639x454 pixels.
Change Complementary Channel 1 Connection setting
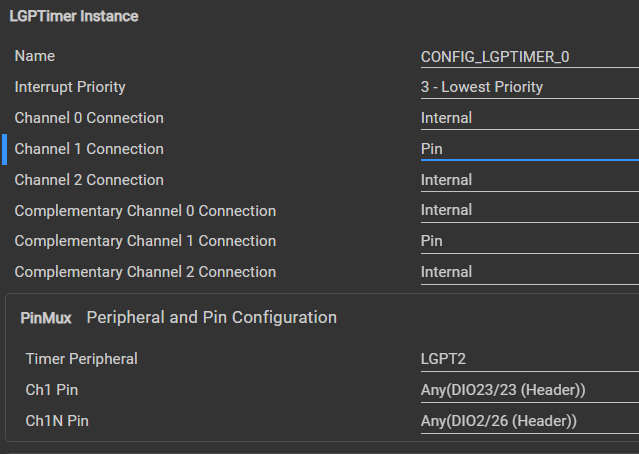tap(530, 241)
